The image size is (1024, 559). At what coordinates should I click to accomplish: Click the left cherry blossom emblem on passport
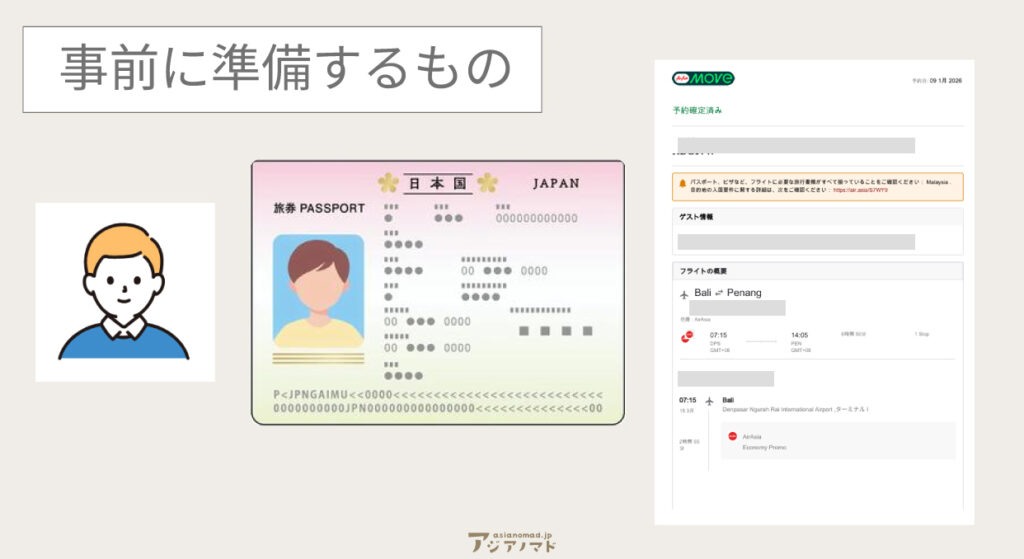(x=388, y=183)
